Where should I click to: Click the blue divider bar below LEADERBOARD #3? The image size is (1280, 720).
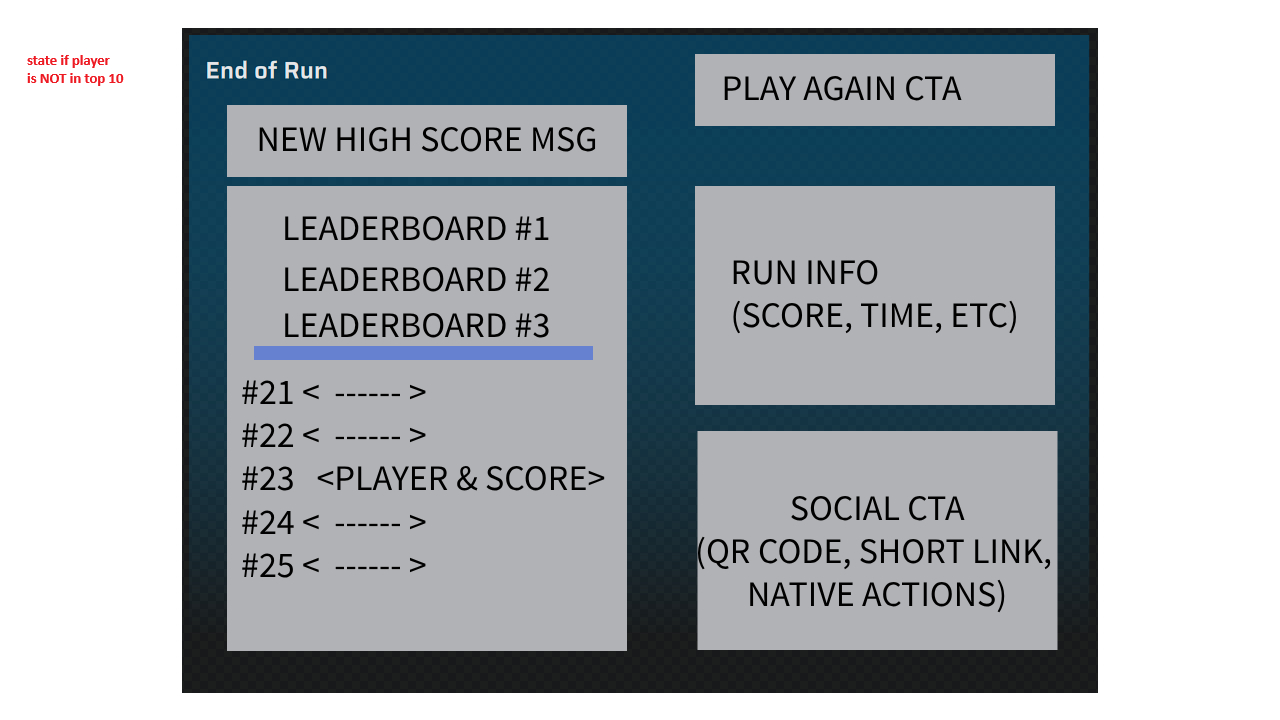(x=423, y=353)
